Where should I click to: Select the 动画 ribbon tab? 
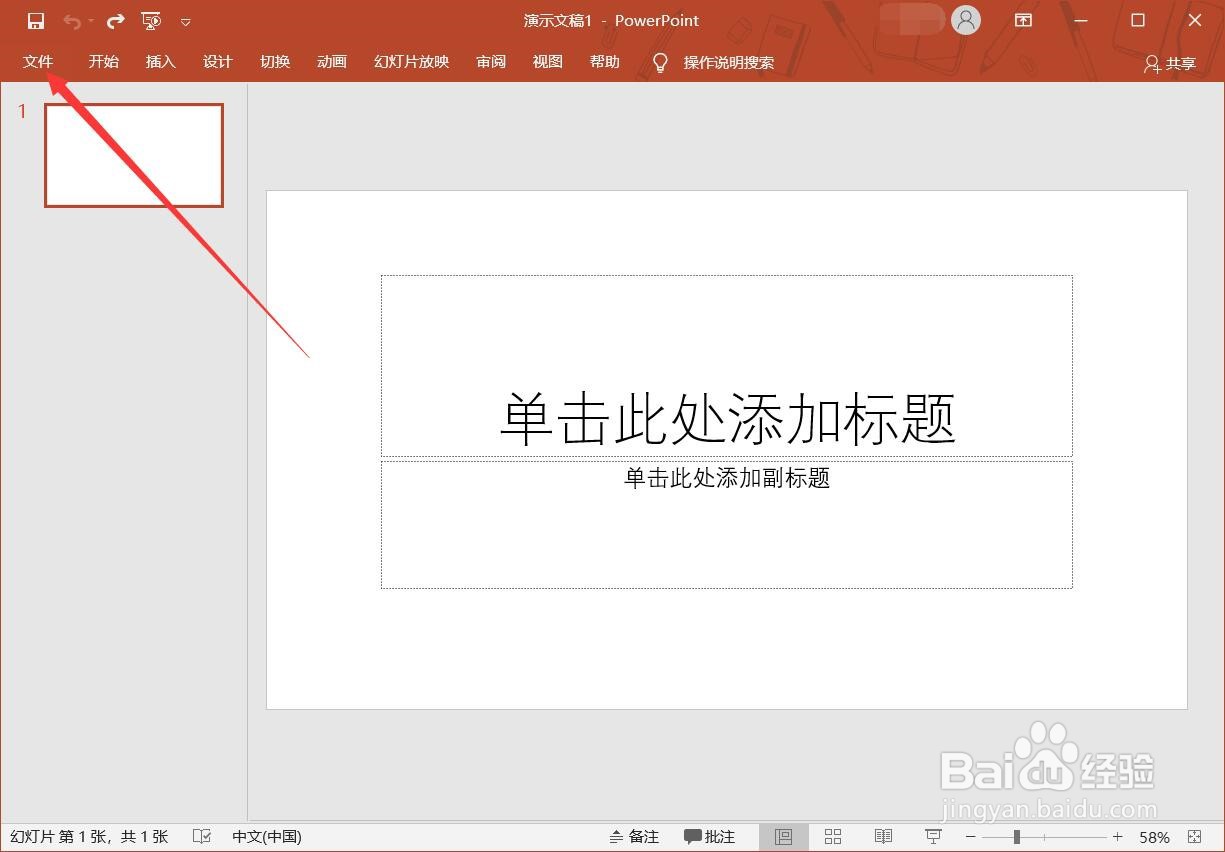[x=332, y=62]
